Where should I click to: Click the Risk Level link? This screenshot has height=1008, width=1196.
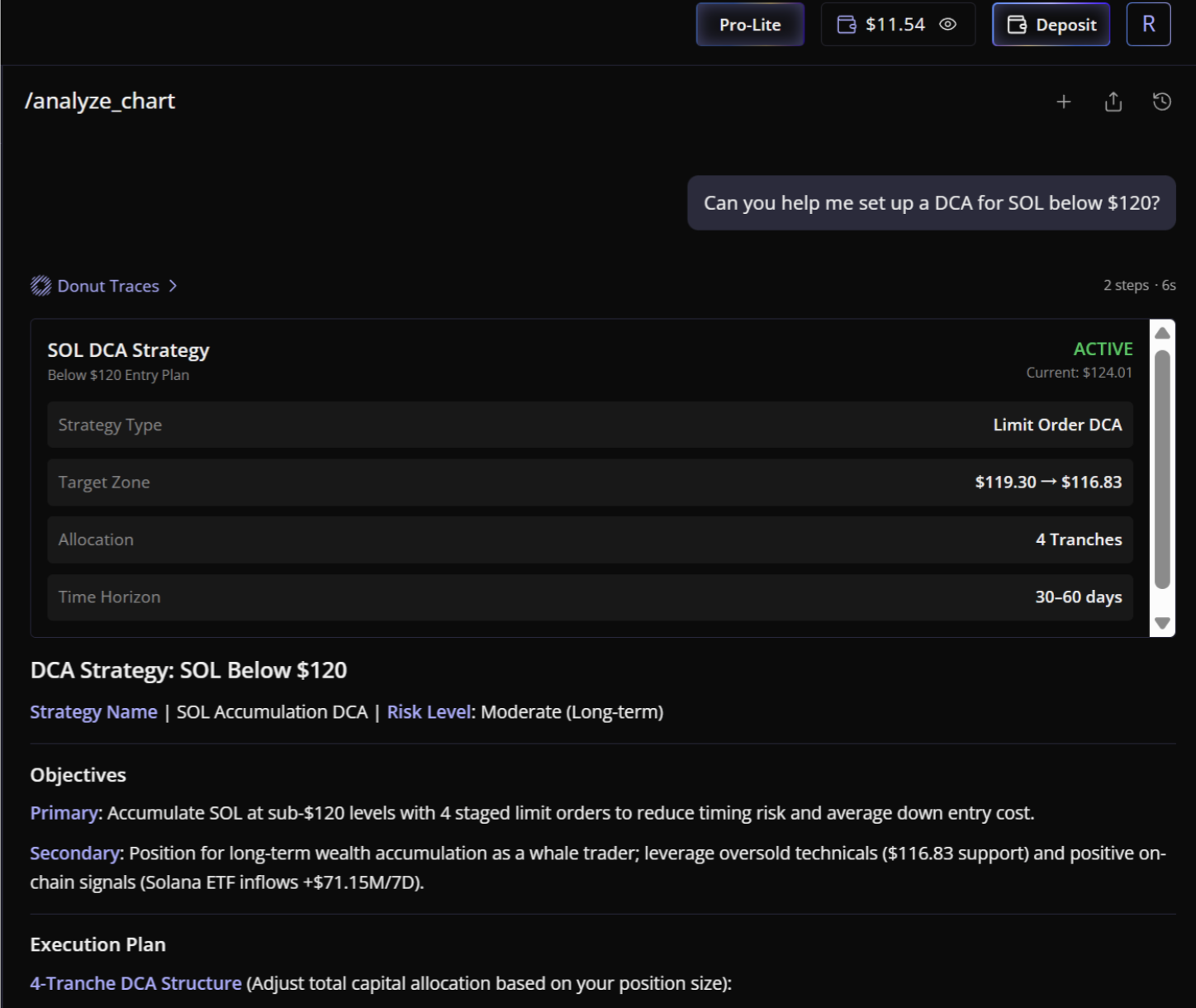click(429, 712)
